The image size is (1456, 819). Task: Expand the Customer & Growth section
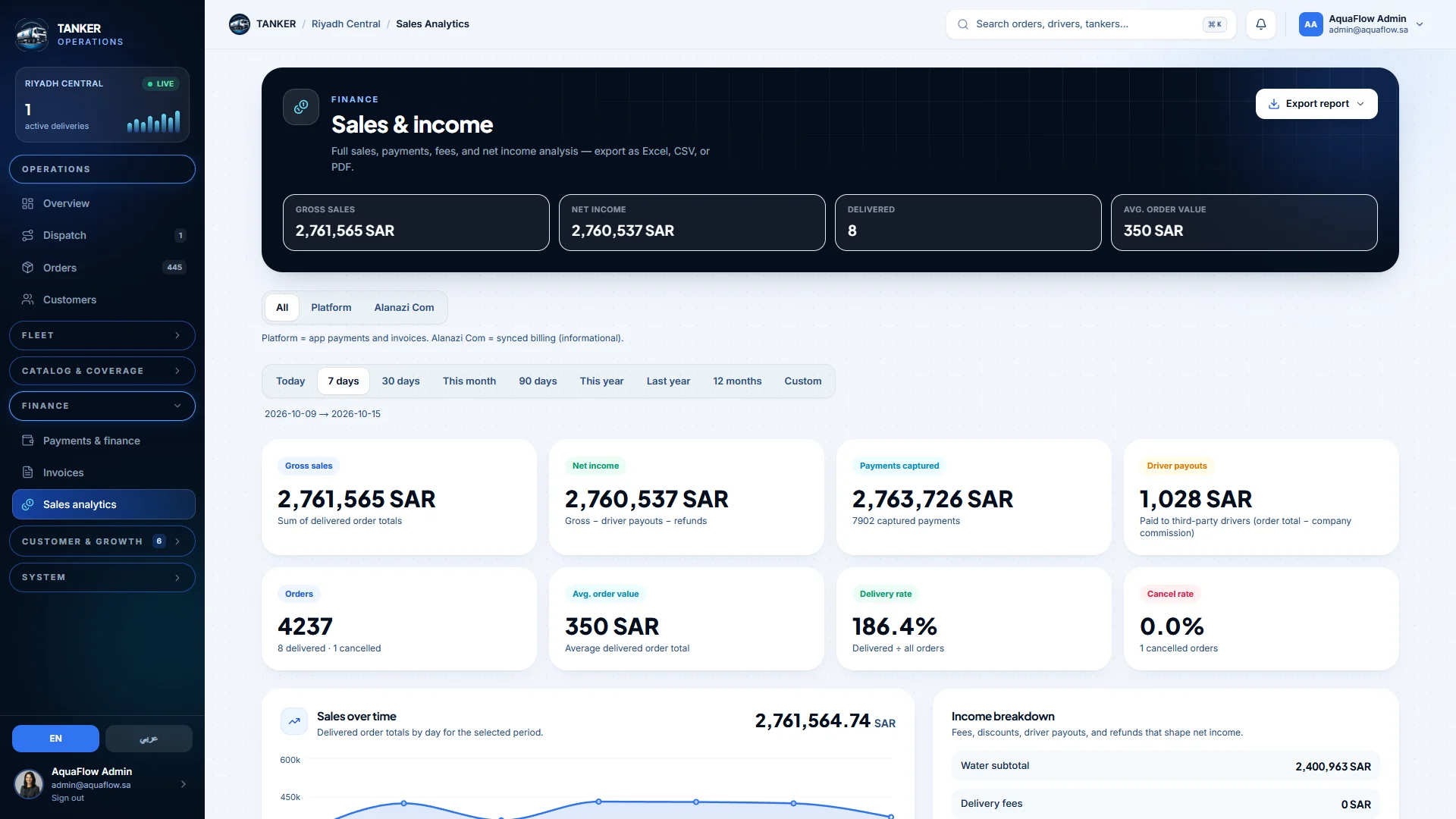[x=102, y=541]
